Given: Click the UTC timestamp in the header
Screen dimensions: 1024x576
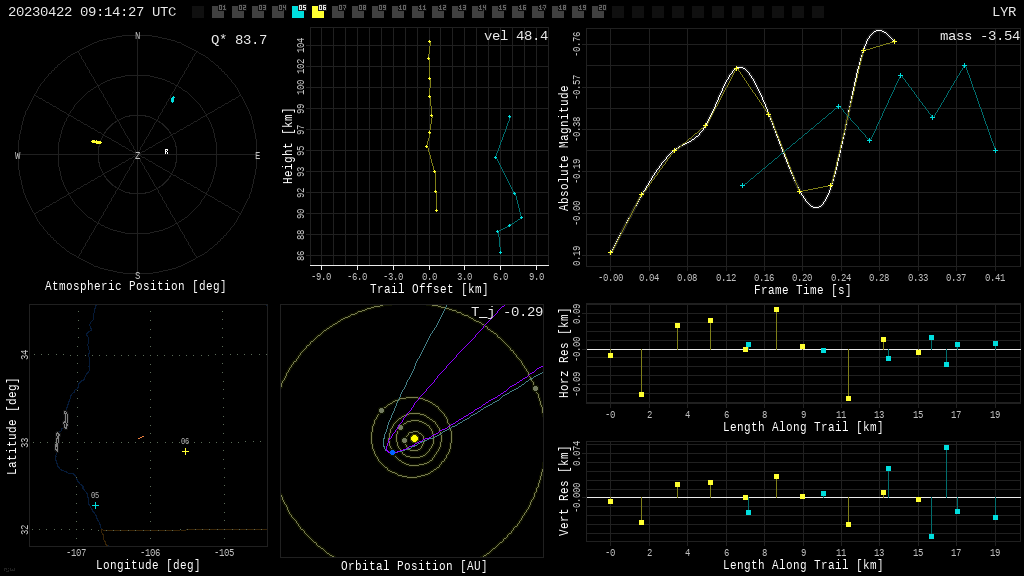Looking at the screenshot, I should tap(92, 12).
